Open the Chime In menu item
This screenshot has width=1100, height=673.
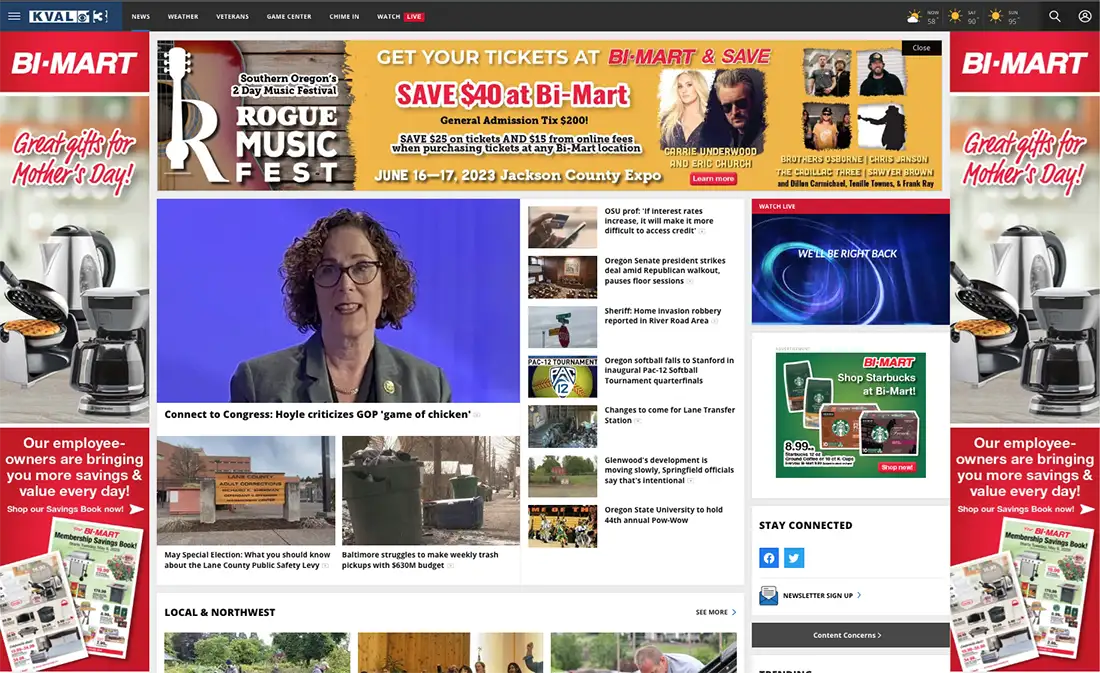[344, 16]
